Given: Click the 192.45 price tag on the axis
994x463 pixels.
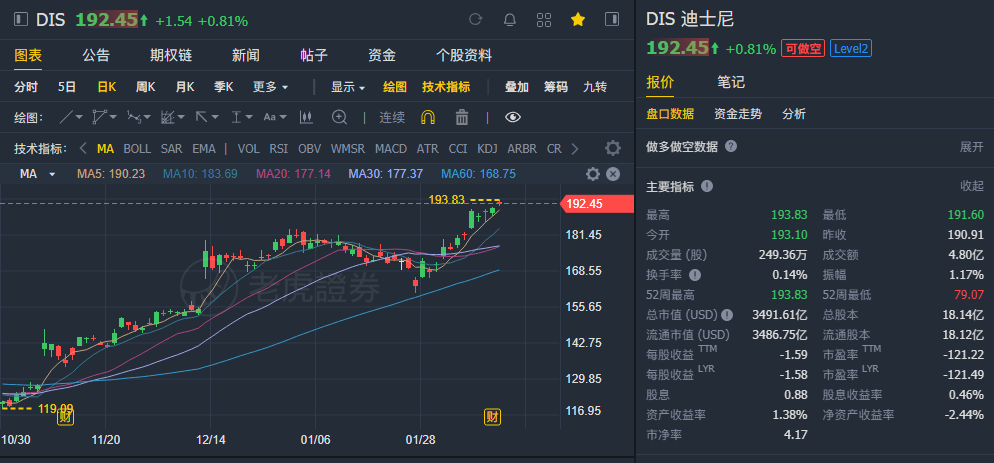Looking at the screenshot, I should click(x=597, y=204).
